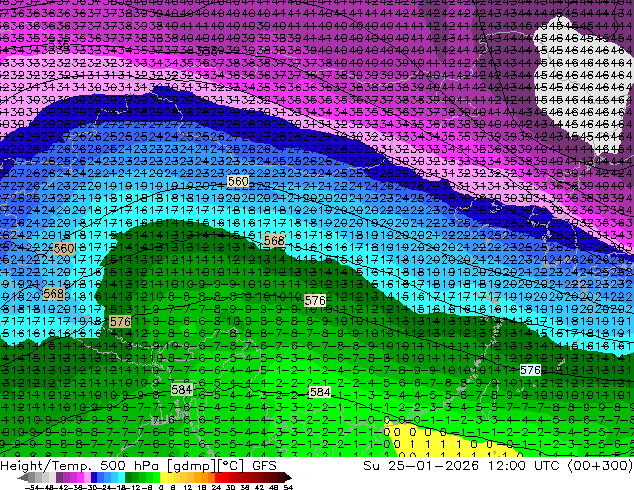Image resolution: width=634 pixels, height=490 pixels.
Task: Click the '12' value on the legend
Action: (188, 487)
